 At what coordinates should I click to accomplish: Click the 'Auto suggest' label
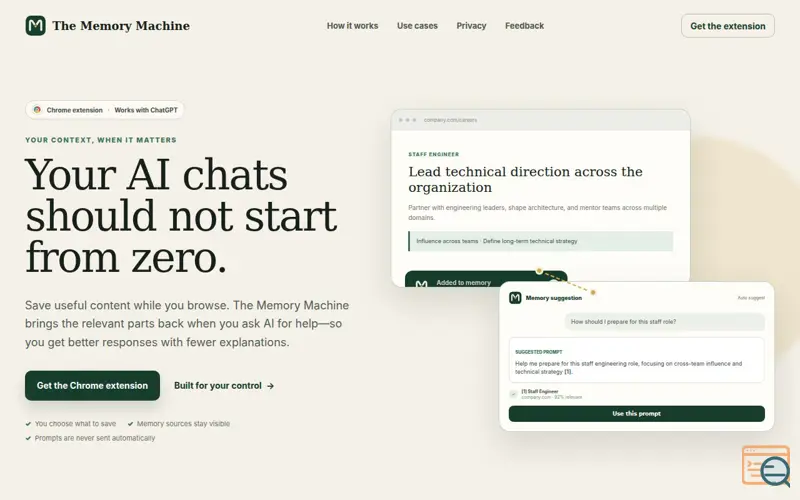tap(751, 298)
